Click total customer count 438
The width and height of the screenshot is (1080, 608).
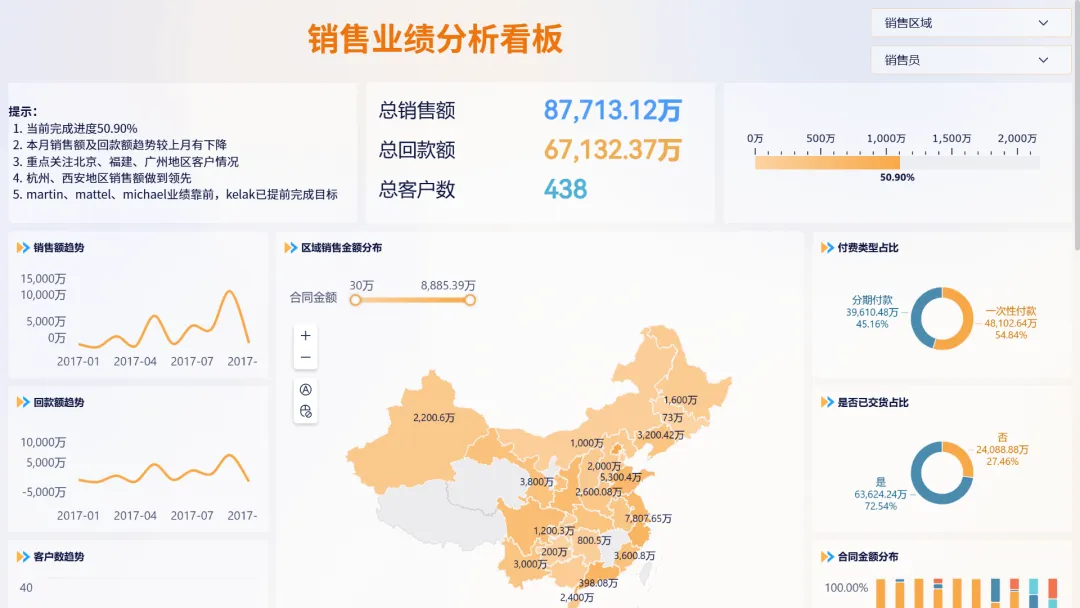565,189
